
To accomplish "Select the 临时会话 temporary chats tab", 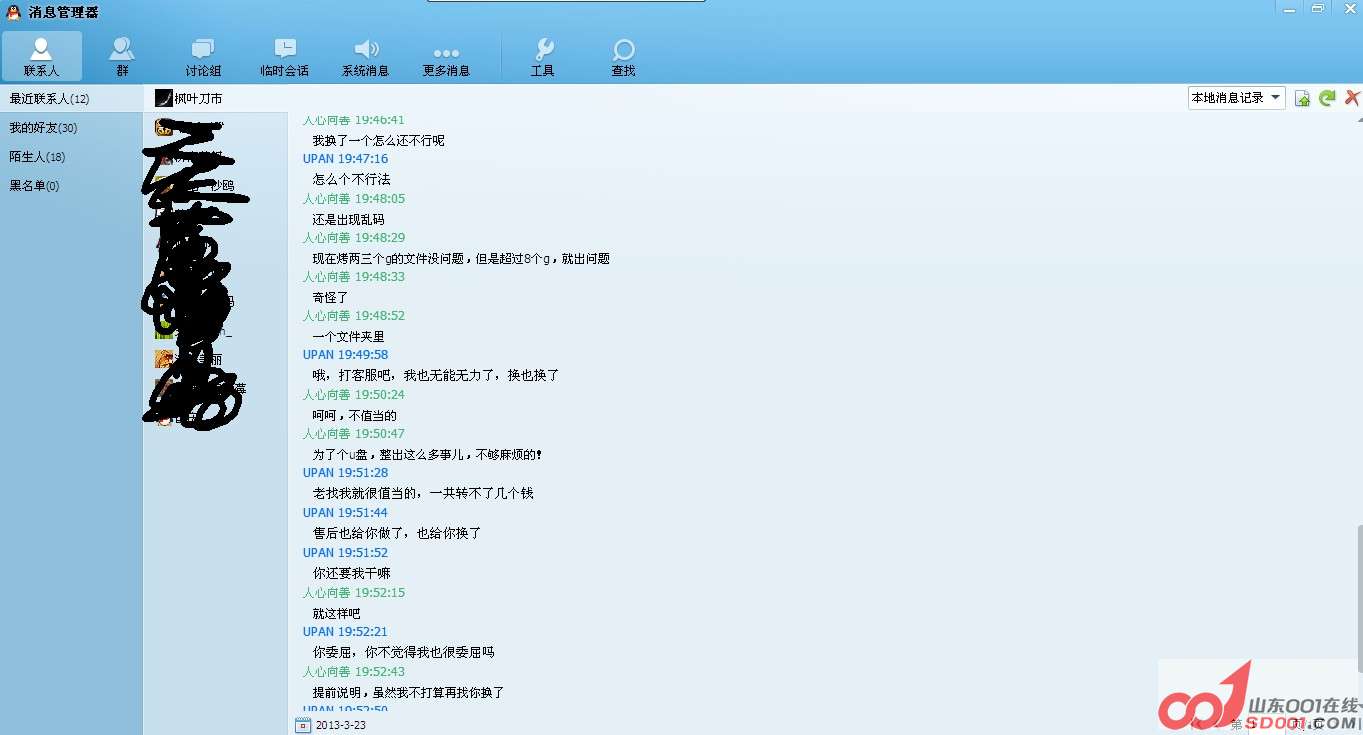I will point(284,57).
